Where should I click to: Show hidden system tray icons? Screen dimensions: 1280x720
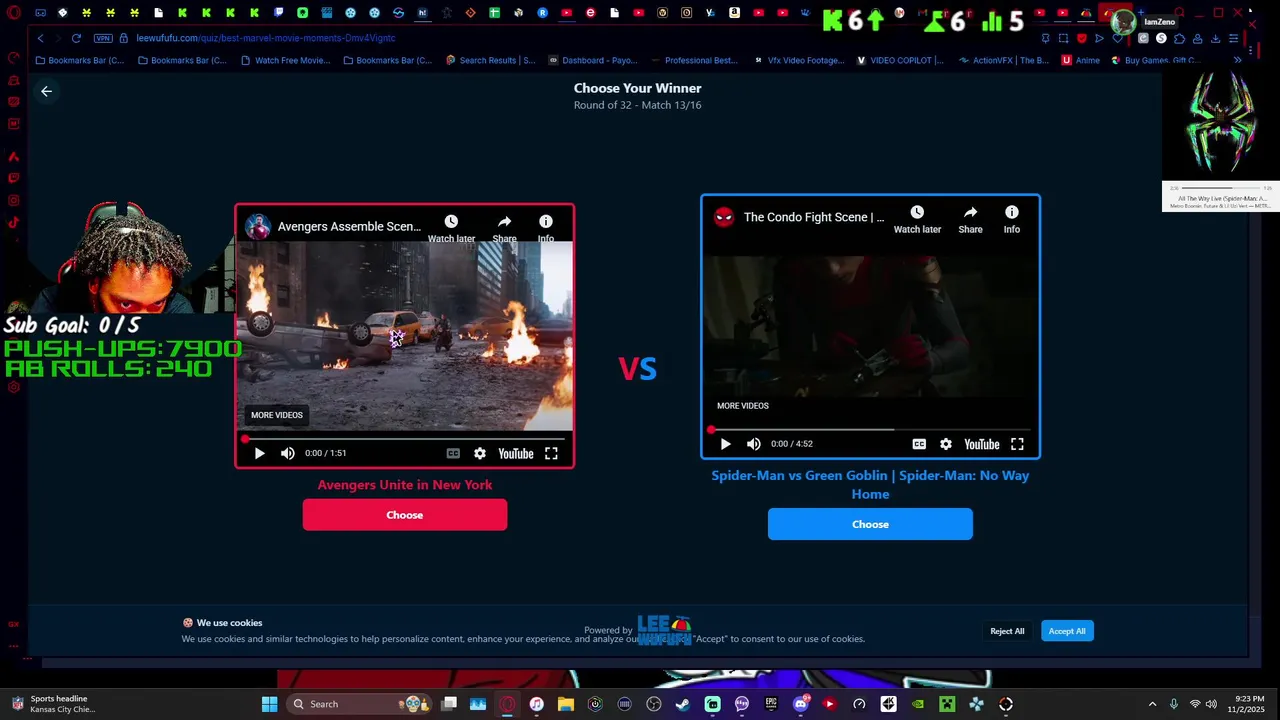click(1152, 704)
